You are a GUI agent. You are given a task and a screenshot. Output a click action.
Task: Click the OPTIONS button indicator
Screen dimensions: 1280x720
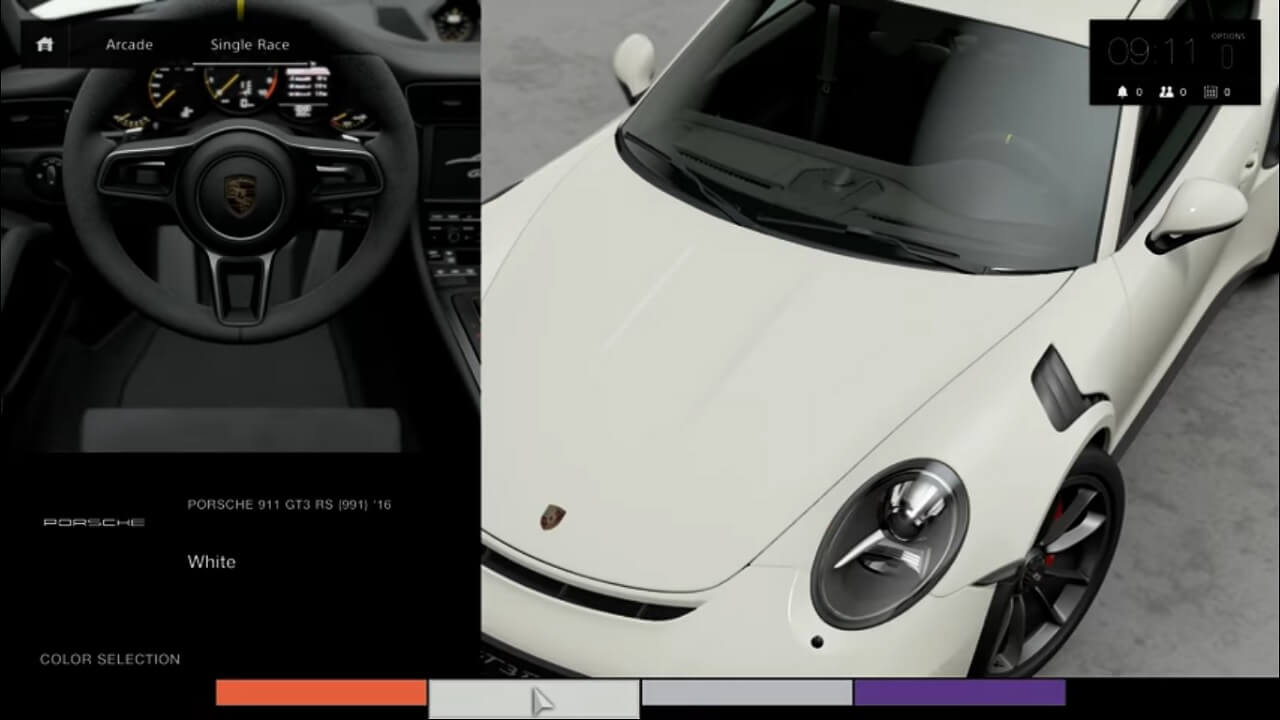(x=1227, y=51)
